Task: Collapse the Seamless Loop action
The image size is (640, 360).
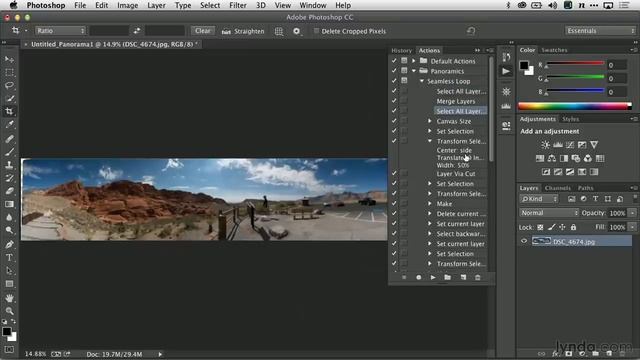Action: 422,81
